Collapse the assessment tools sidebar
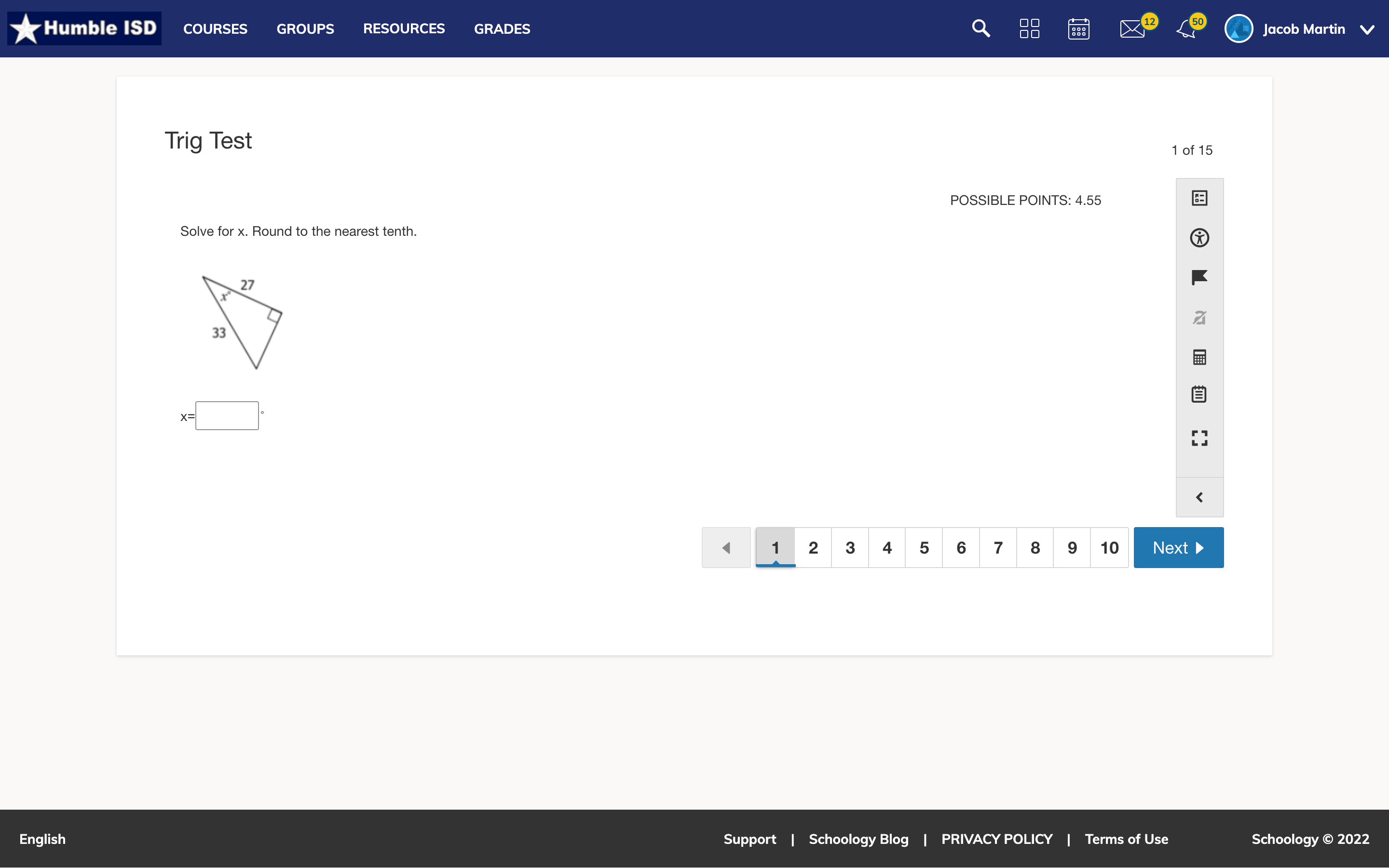 click(1199, 497)
